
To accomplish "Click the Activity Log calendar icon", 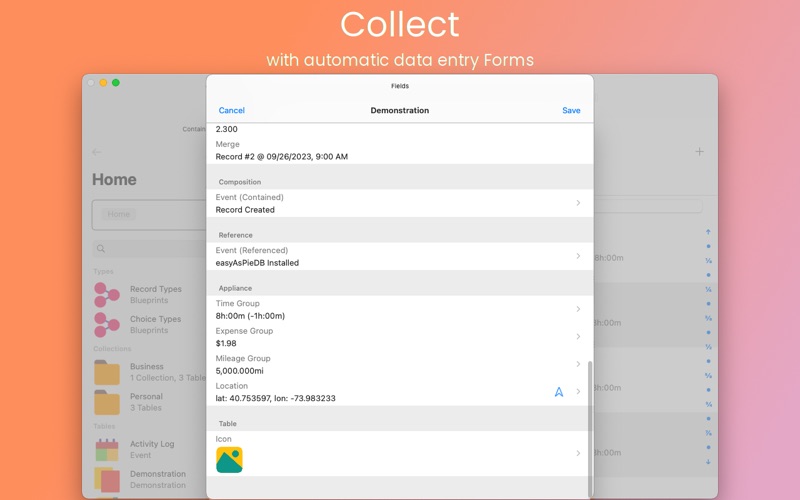I will 107,449.
